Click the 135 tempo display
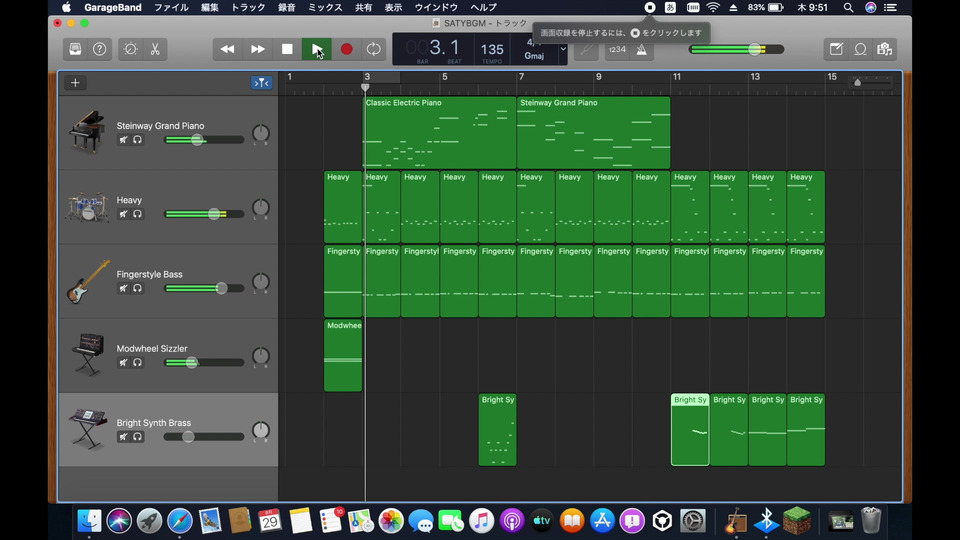The image size is (960, 540). tap(492, 50)
